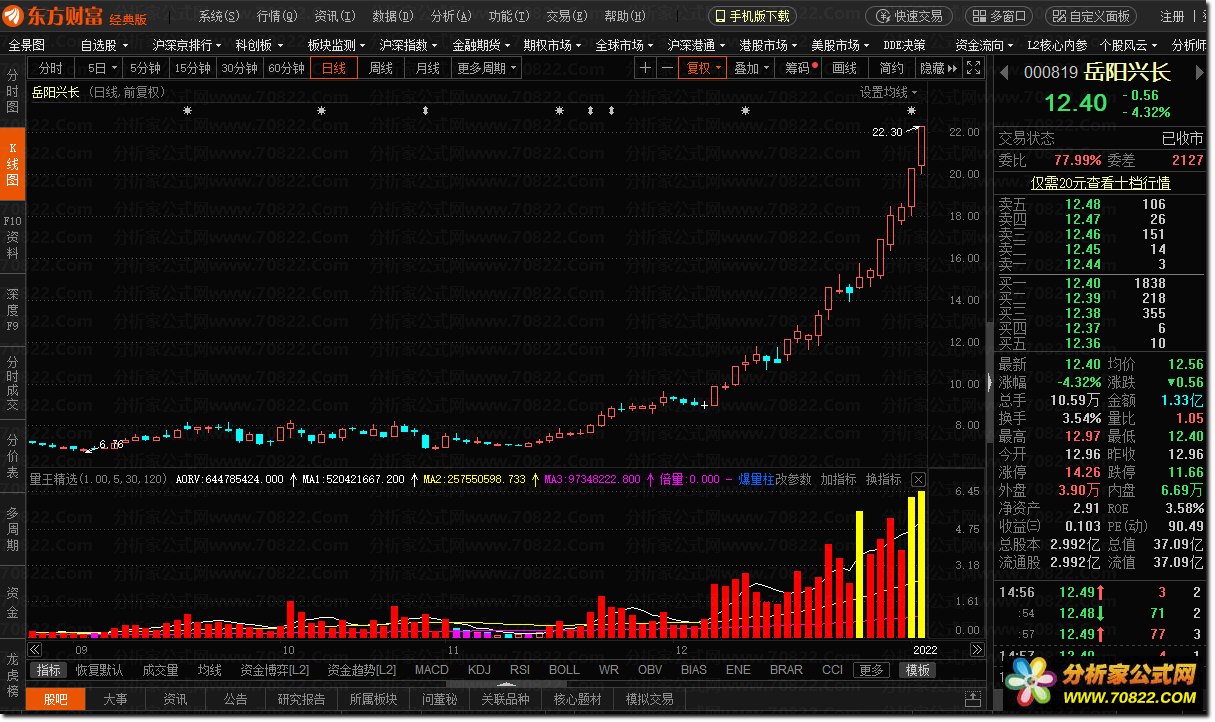Select 分时图 in left sidebar
This screenshot has height=722, width=1215.
coord(13,91)
